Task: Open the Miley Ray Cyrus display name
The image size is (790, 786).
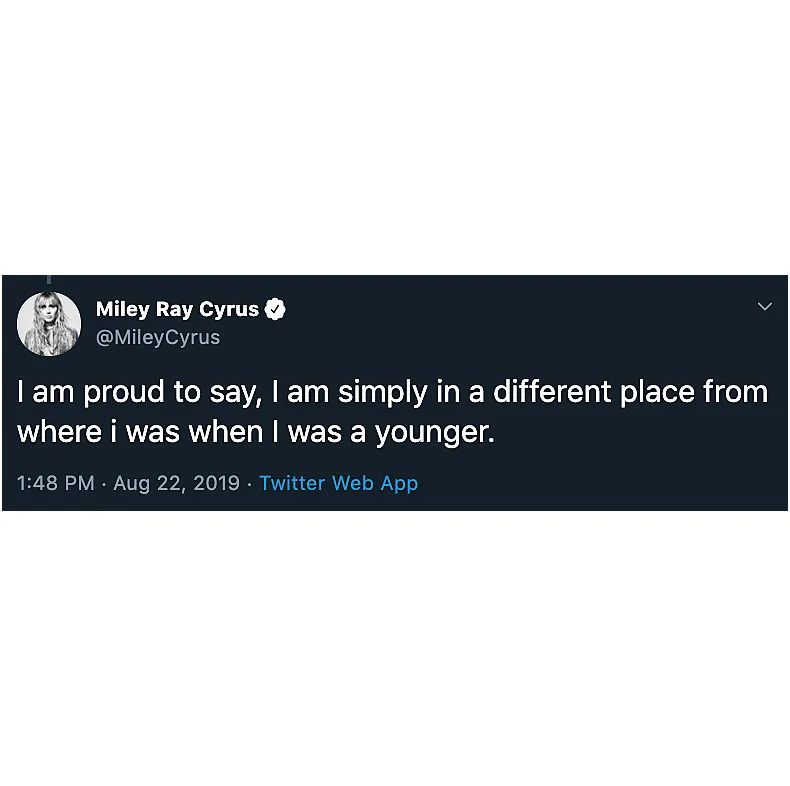Action: pyautogui.click(x=177, y=309)
